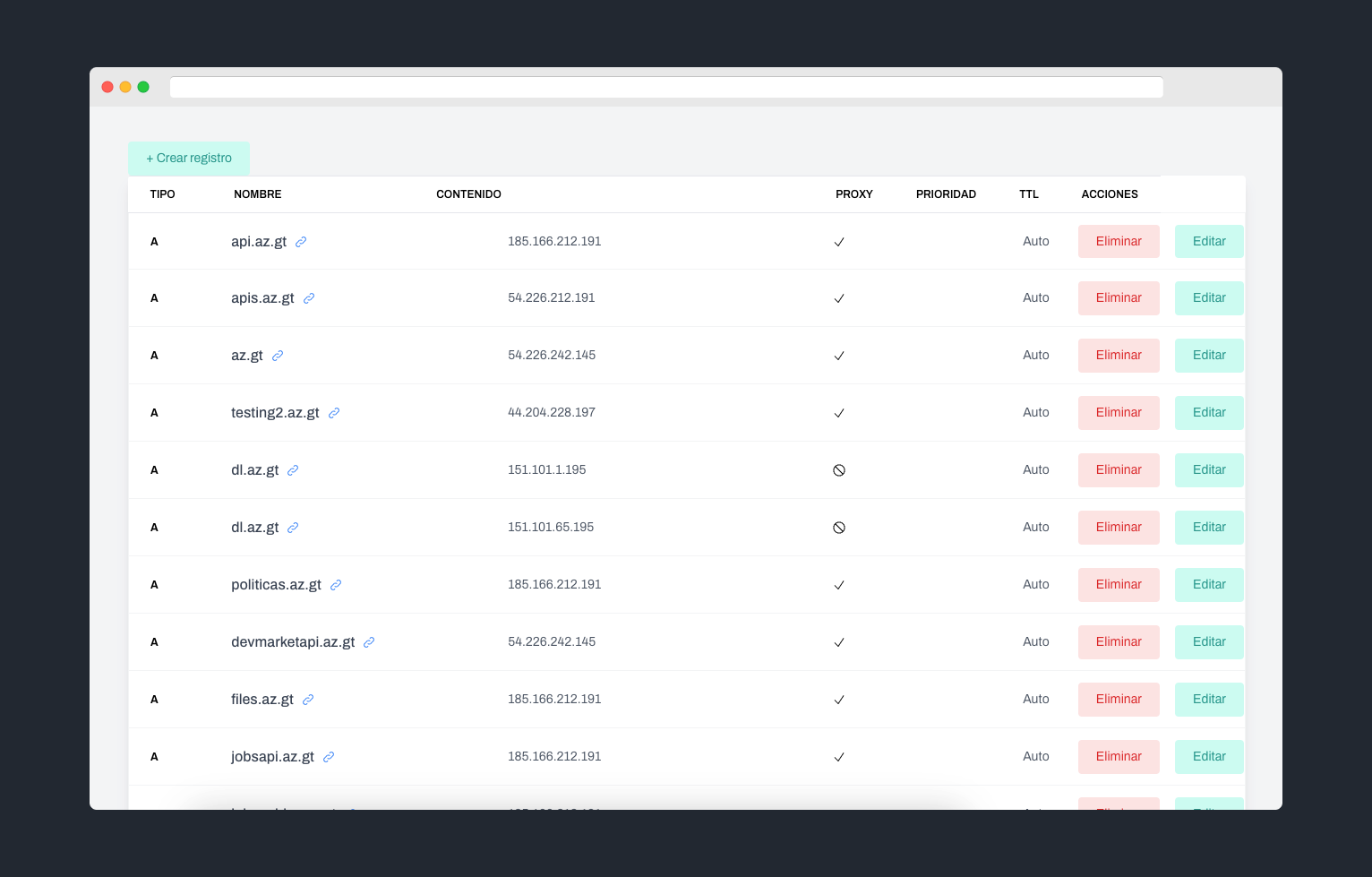Click the link icon beside apis.az.gt
1372x877 pixels.
point(309,297)
